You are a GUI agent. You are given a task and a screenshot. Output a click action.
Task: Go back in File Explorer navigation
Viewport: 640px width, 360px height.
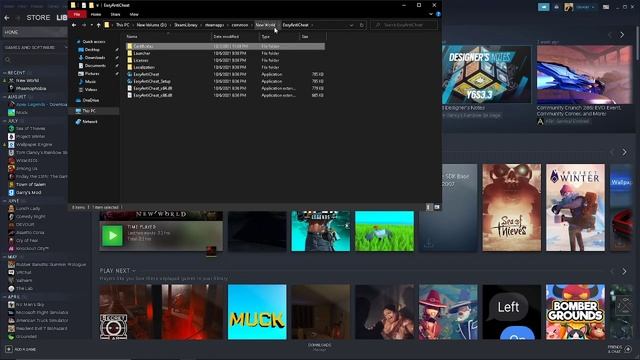click(74, 25)
